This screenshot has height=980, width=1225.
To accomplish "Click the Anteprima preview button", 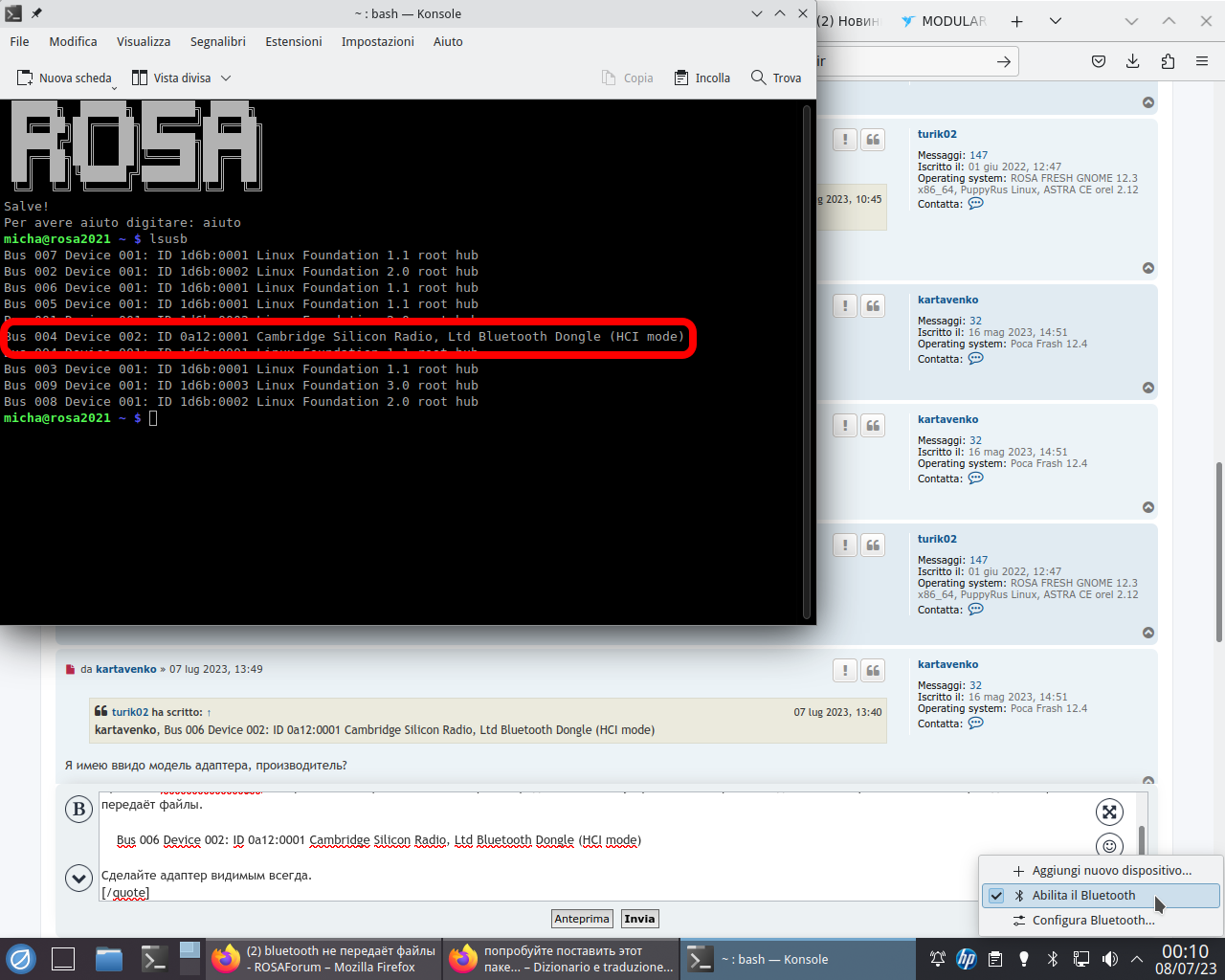I will (x=581, y=919).
